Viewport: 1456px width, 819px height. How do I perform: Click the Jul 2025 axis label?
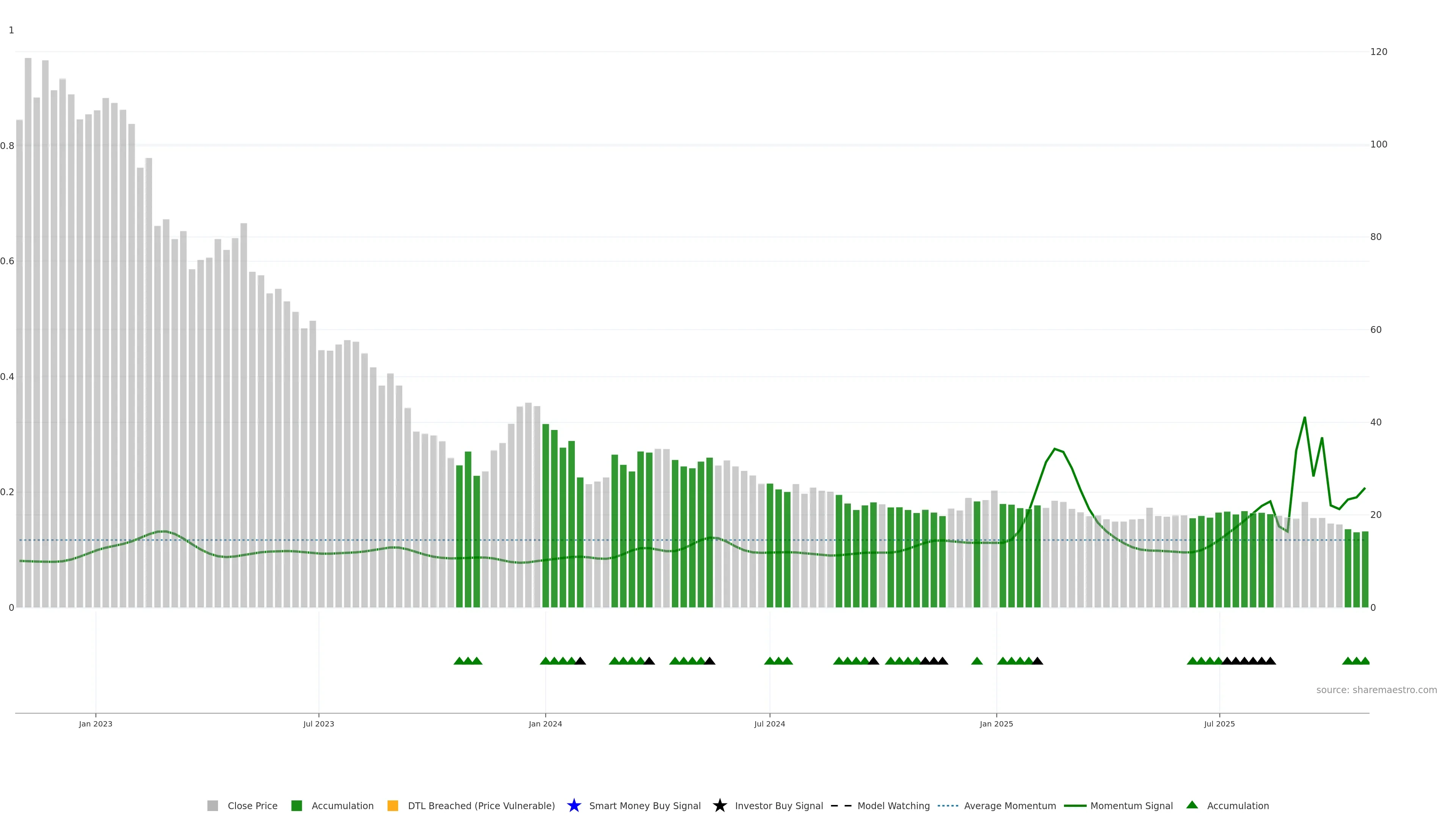tap(1219, 723)
